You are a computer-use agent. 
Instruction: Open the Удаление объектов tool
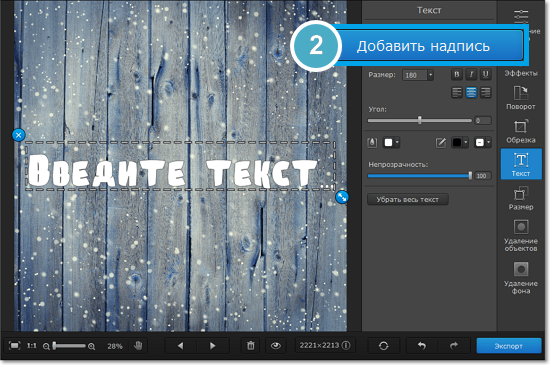[521, 236]
